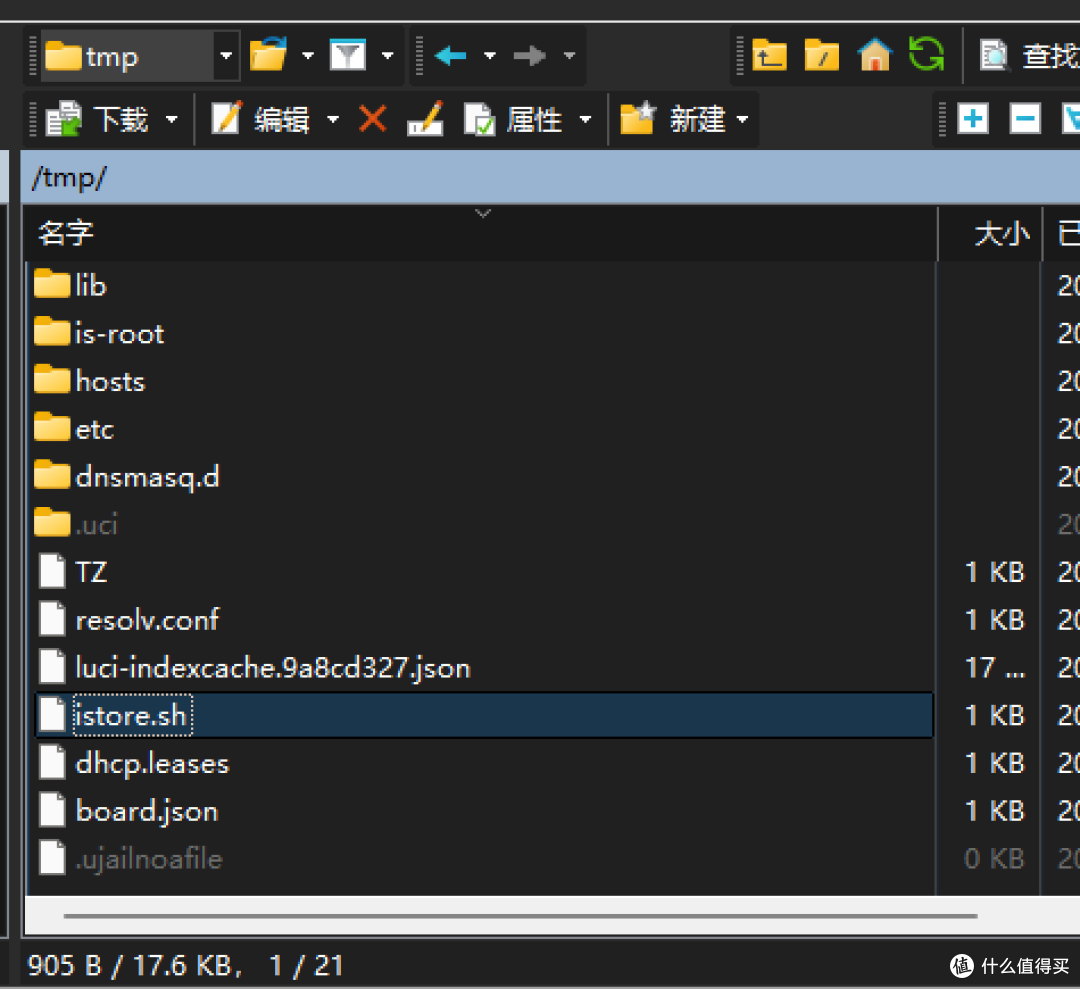Click the minus unselect files icon
1080x989 pixels.
tap(1025, 120)
